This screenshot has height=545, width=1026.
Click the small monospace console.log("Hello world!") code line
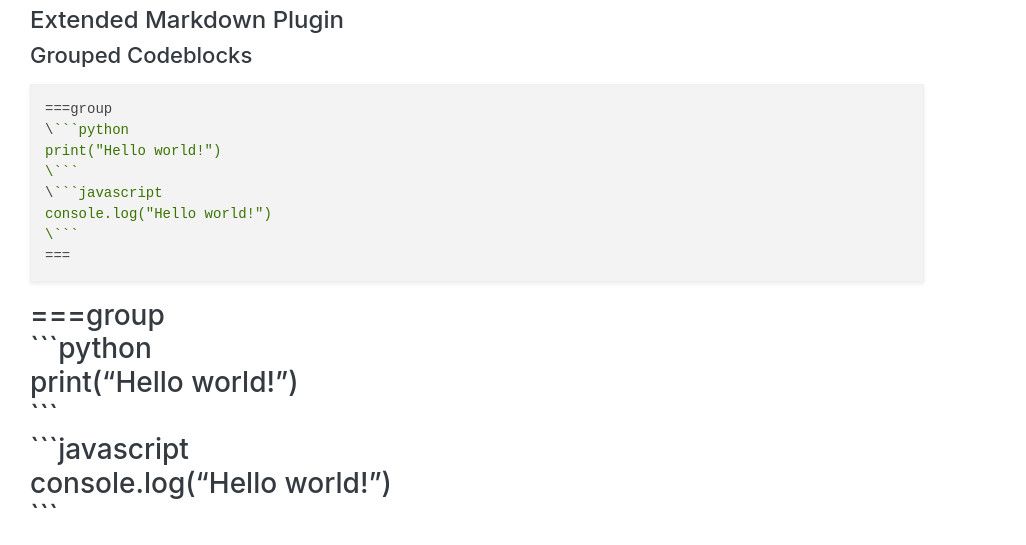(158, 213)
